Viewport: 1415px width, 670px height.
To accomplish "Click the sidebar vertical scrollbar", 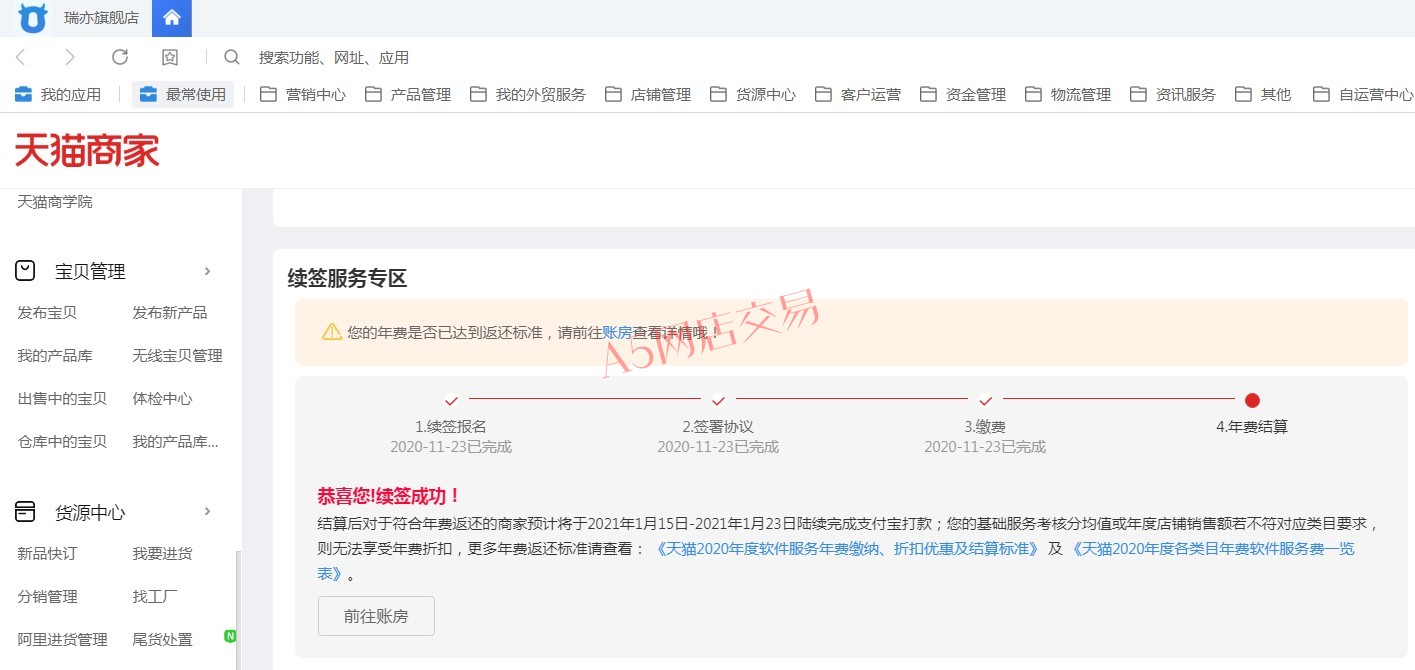I will pyautogui.click(x=238, y=610).
